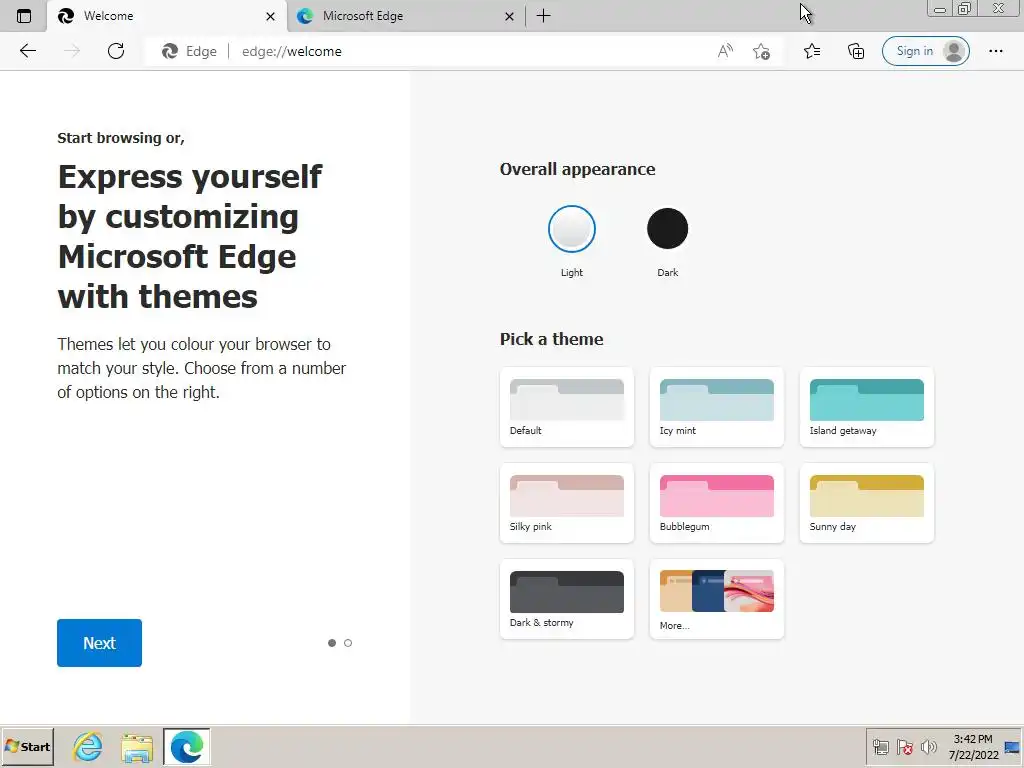Screen dimensions: 1024x768
Task: Switch to the Microsoft Edge tab
Action: 406,16
